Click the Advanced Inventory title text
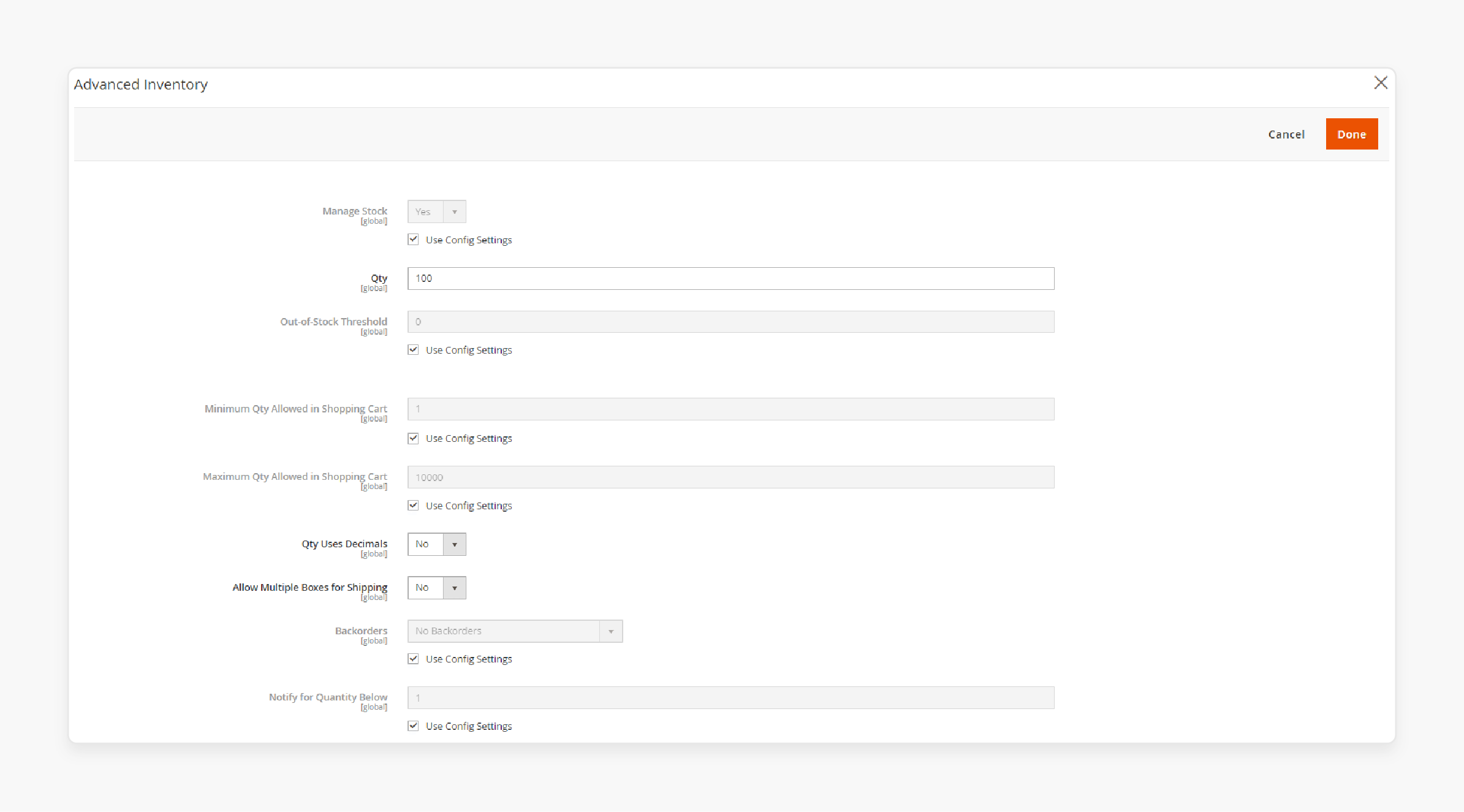Image resolution: width=1464 pixels, height=812 pixels. (x=141, y=85)
